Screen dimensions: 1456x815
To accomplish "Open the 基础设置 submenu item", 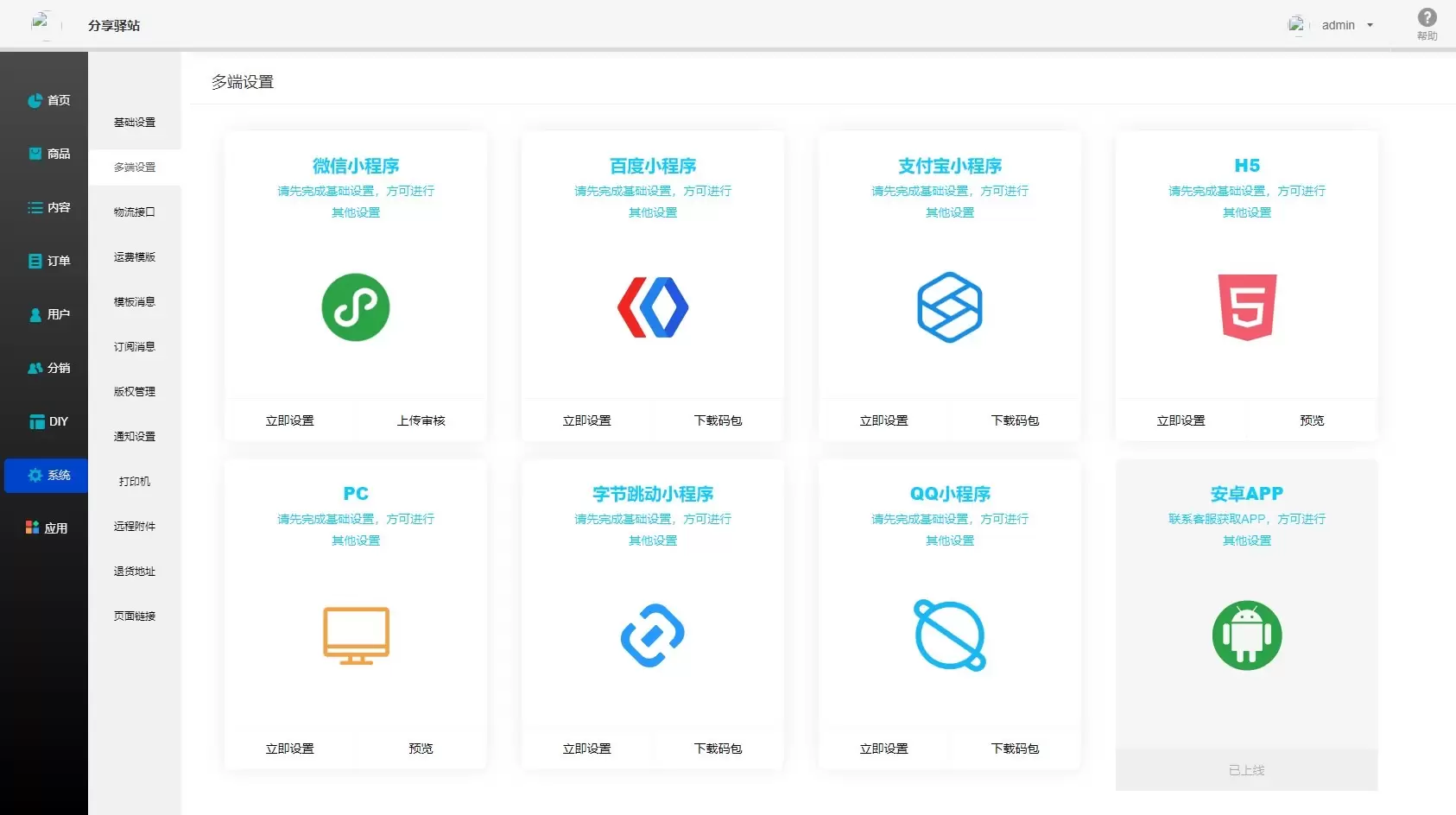I will (135, 123).
